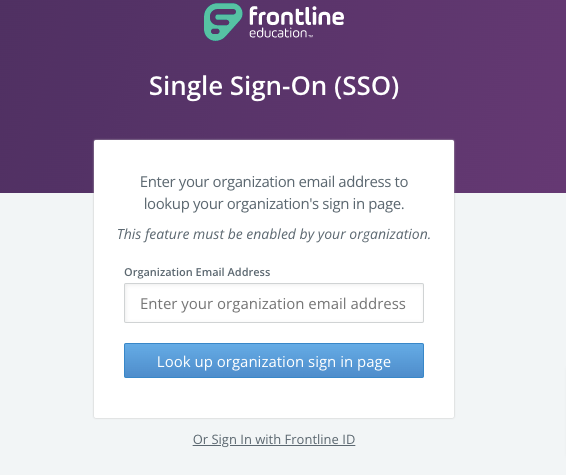Image resolution: width=566 pixels, height=475 pixels.
Task: Click the green Frontline logo icon
Action: [222, 22]
